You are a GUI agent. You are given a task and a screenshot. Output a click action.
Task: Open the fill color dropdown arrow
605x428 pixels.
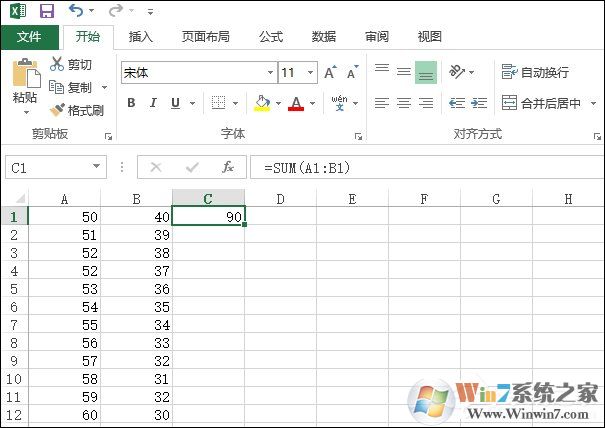(278, 103)
